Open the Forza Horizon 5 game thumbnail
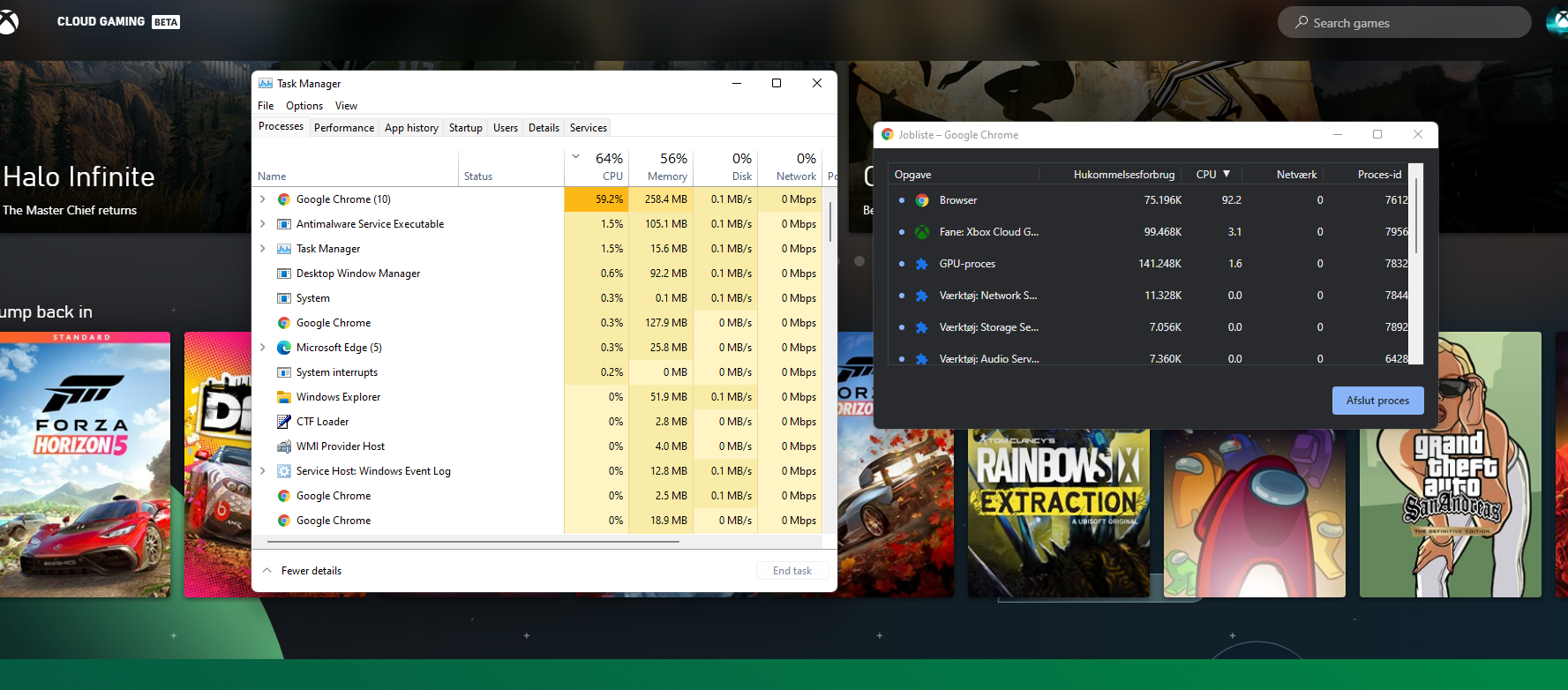Screen dimensions: 1568x690 85,465
